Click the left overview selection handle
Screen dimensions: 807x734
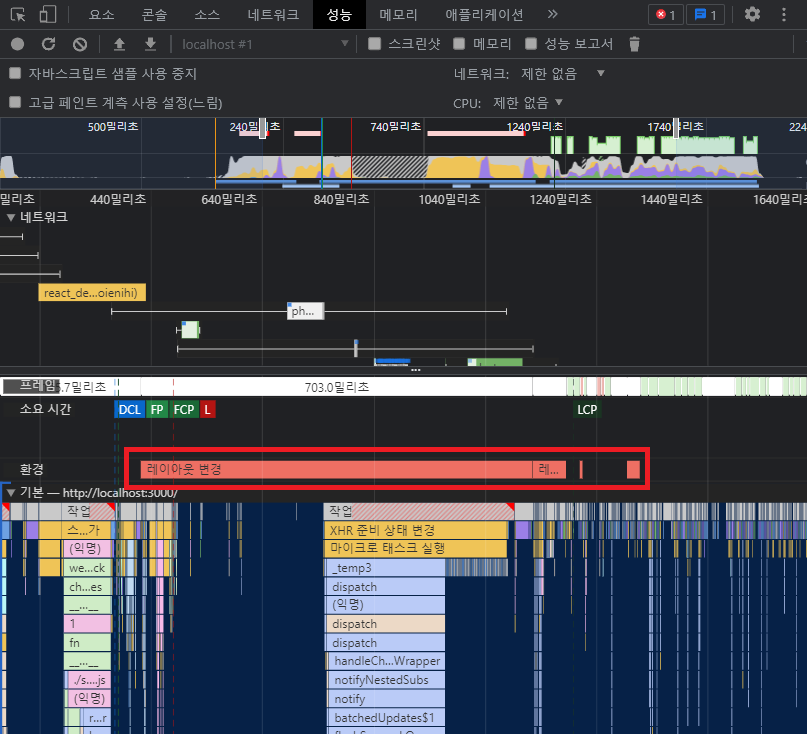coord(262,128)
